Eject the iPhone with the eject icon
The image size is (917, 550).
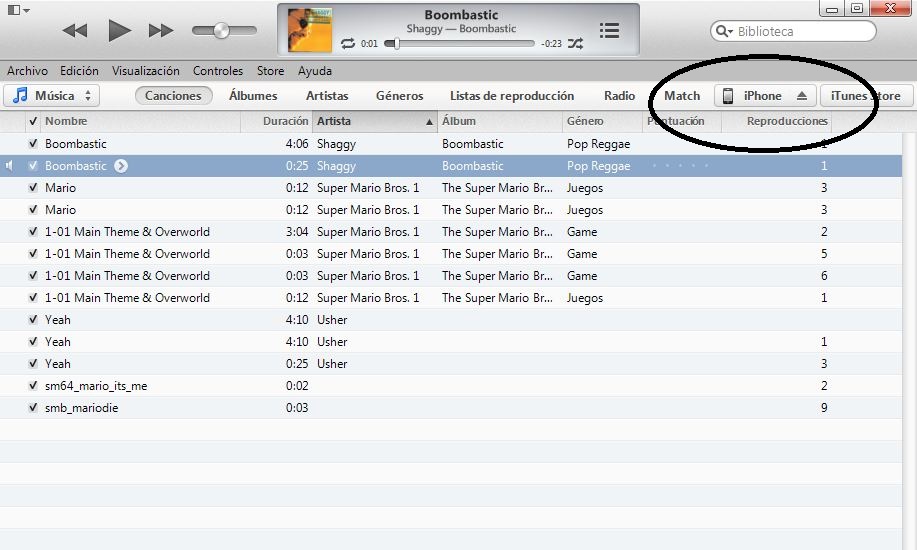[802, 95]
